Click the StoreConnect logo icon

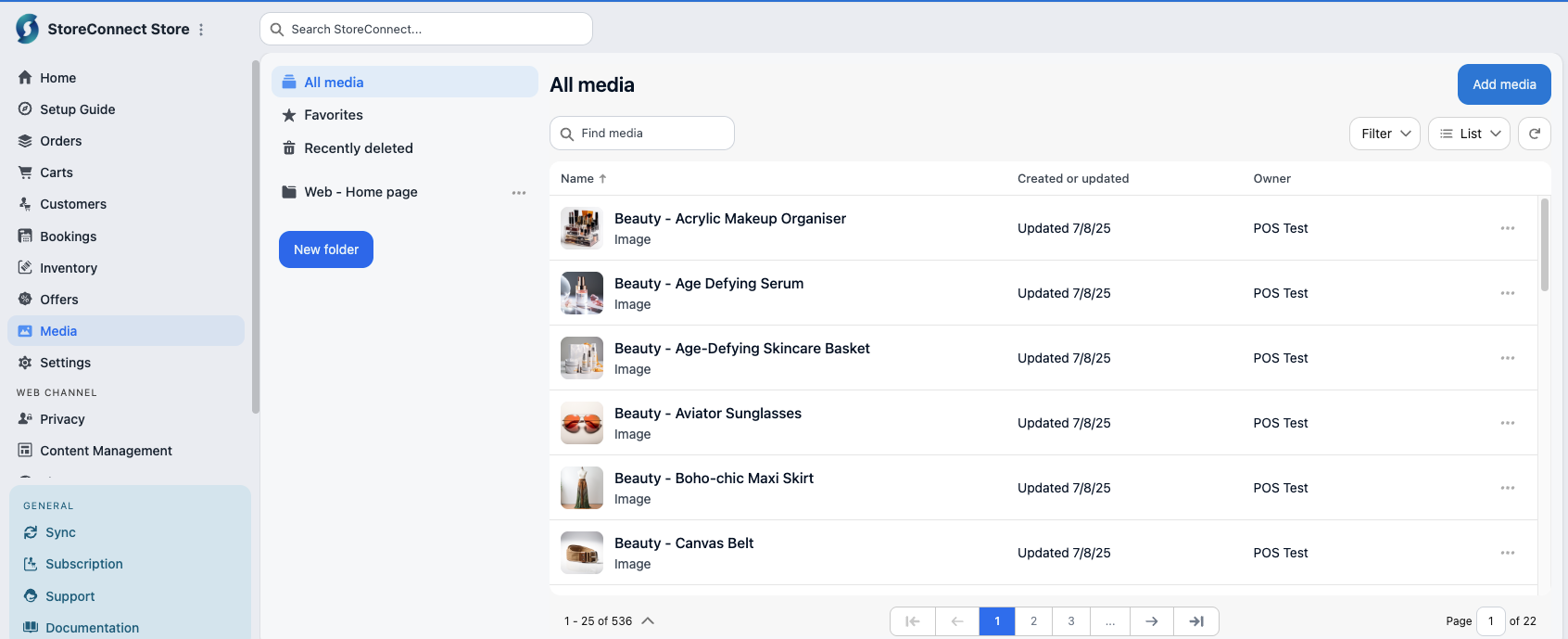pyautogui.click(x=28, y=29)
